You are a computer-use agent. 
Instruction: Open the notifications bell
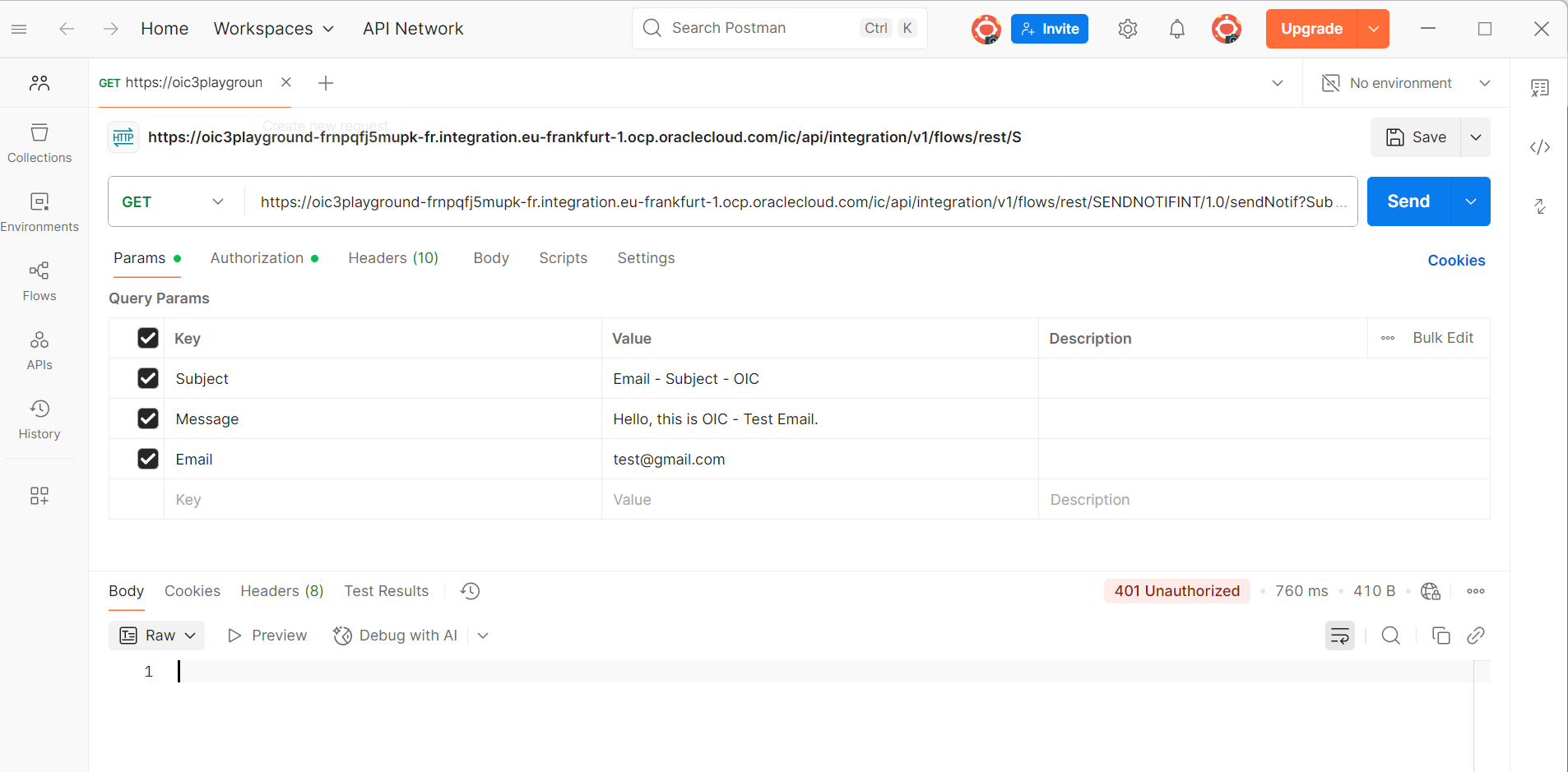click(1177, 29)
